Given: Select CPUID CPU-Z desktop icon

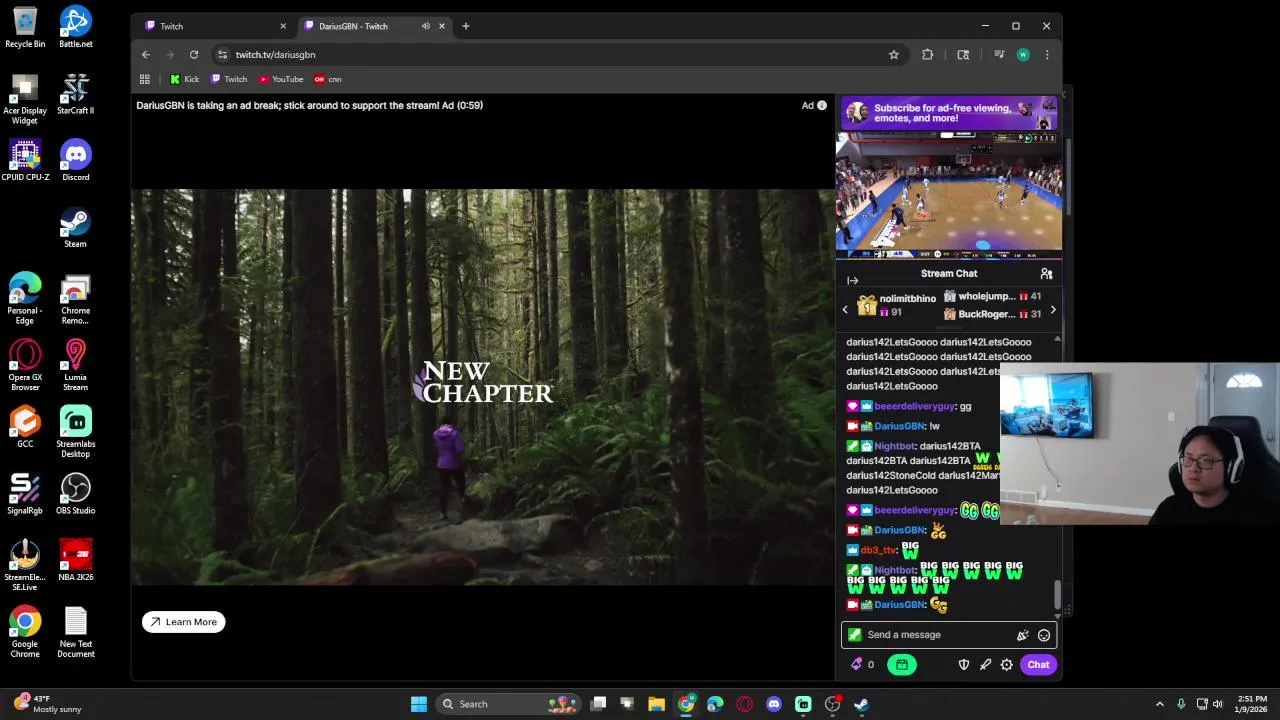Looking at the screenshot, I should tap(25, 160).
